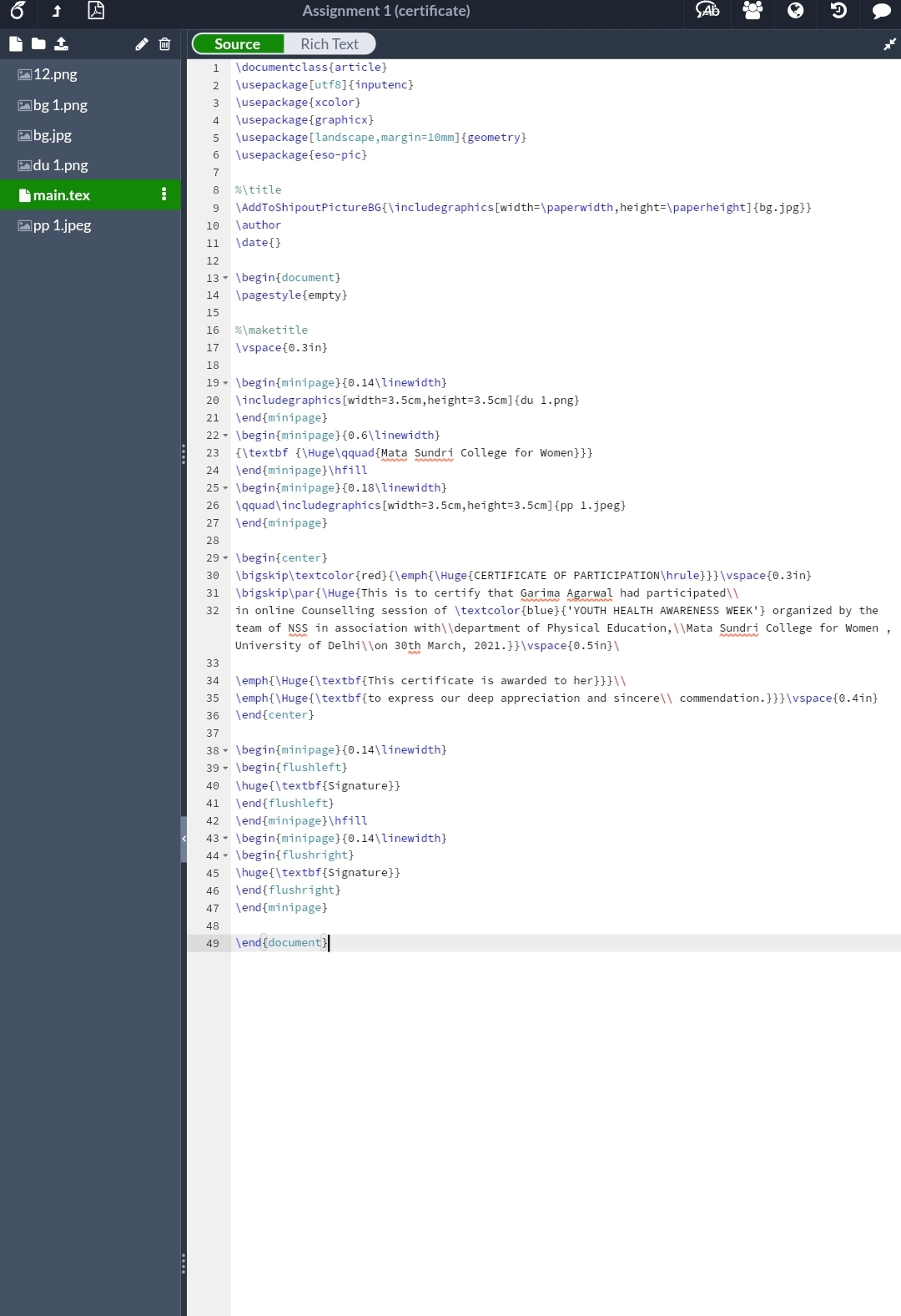This screenshot has height=1316, width=901.
Task: Fold the minipage block at line 38
Action: point(225,750)
